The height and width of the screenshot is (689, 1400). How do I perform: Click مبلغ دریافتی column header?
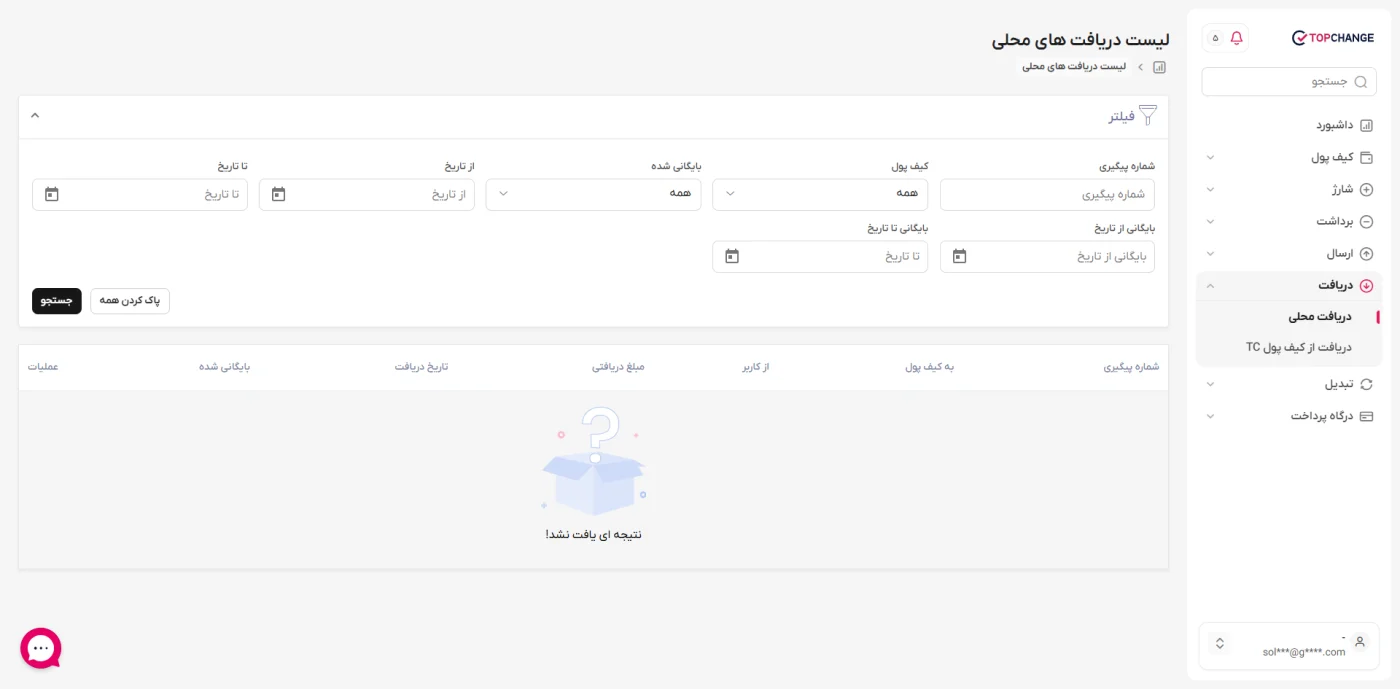click(618, 367)
